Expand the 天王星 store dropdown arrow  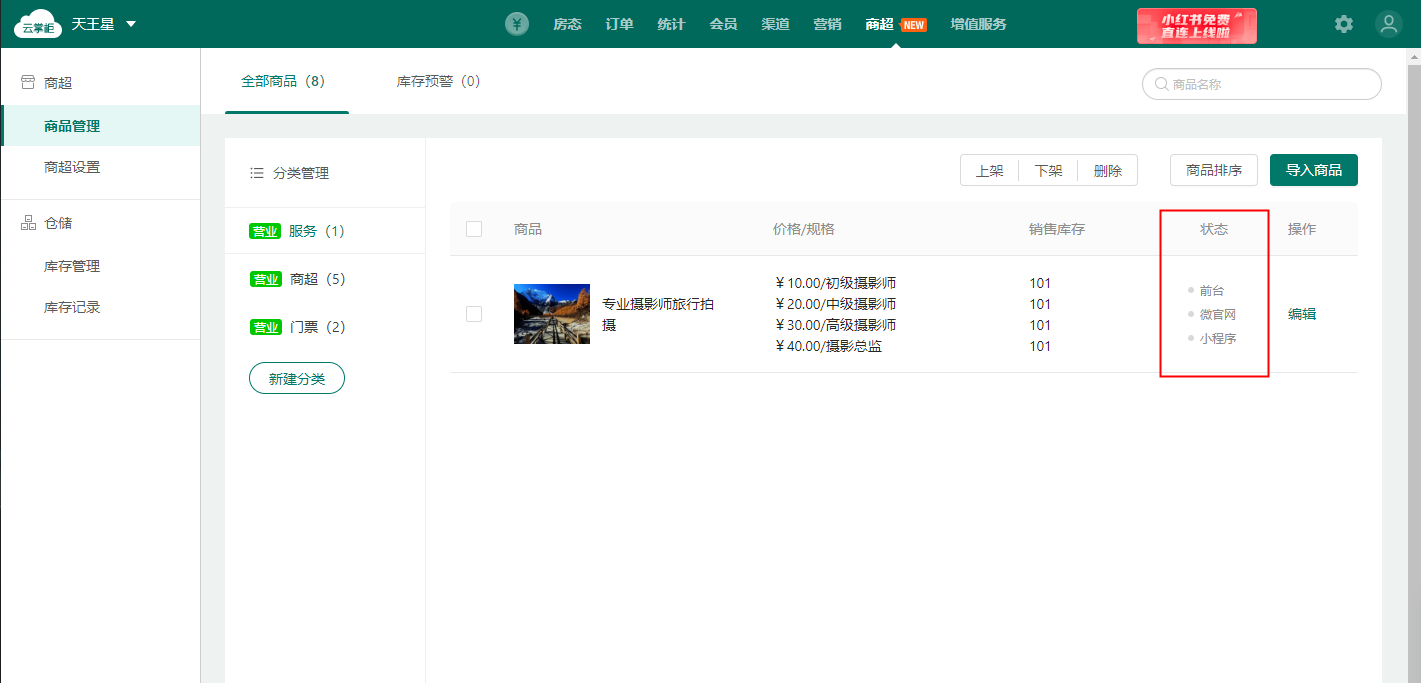(131, 24)
